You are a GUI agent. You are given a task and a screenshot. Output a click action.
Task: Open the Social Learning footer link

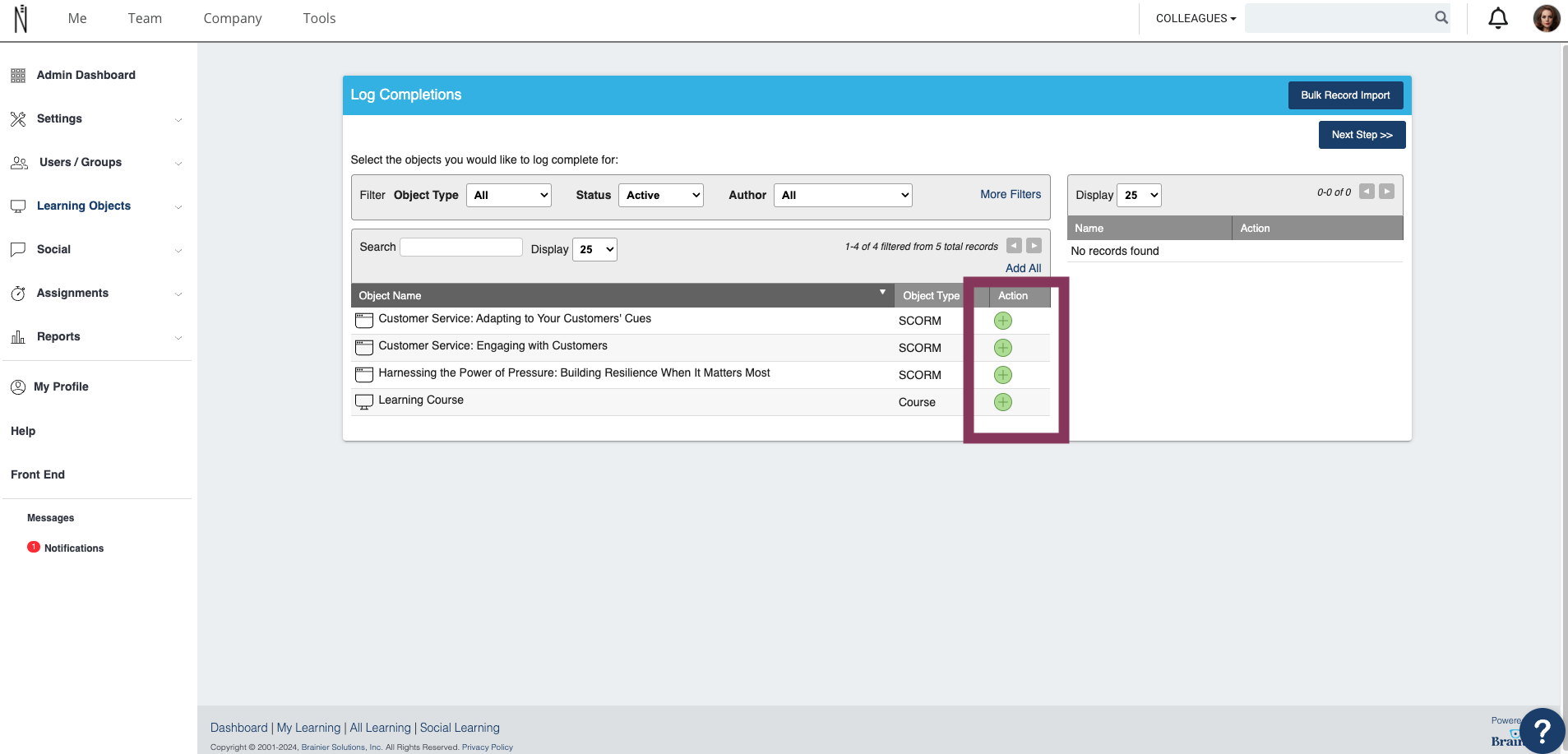(460, 728)
